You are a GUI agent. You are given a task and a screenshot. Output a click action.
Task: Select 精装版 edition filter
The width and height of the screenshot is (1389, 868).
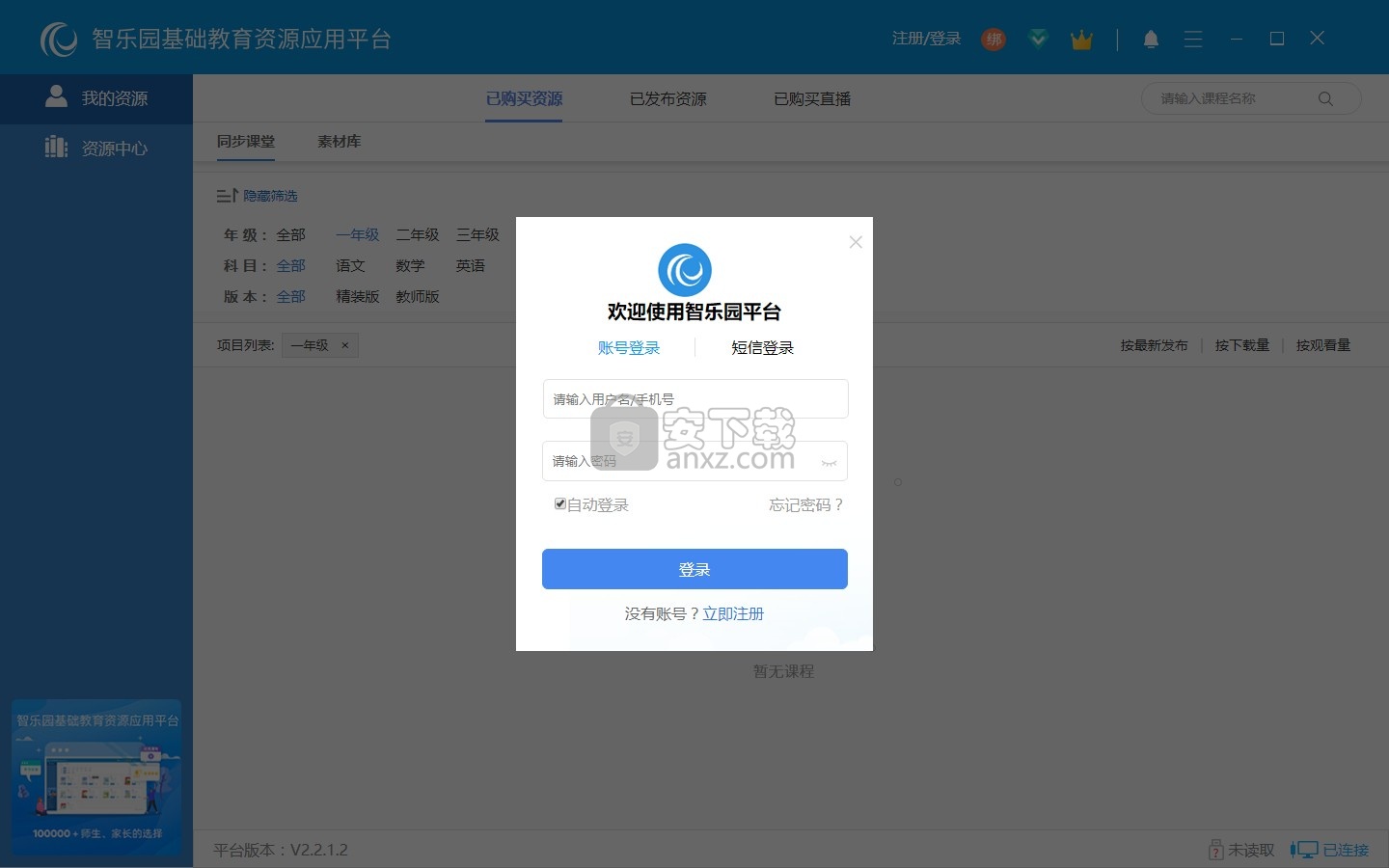point(358,296)
